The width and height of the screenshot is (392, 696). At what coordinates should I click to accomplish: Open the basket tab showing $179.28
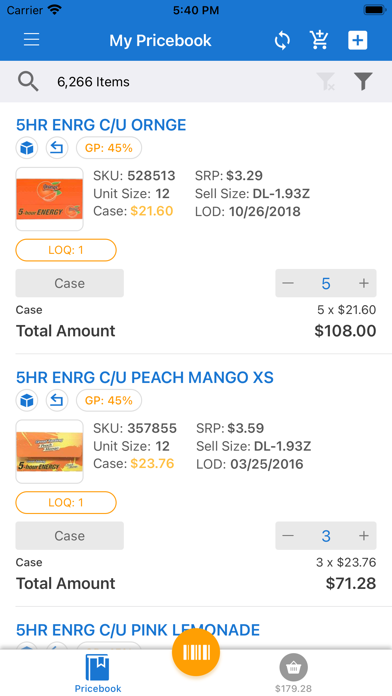coord(293,674)
